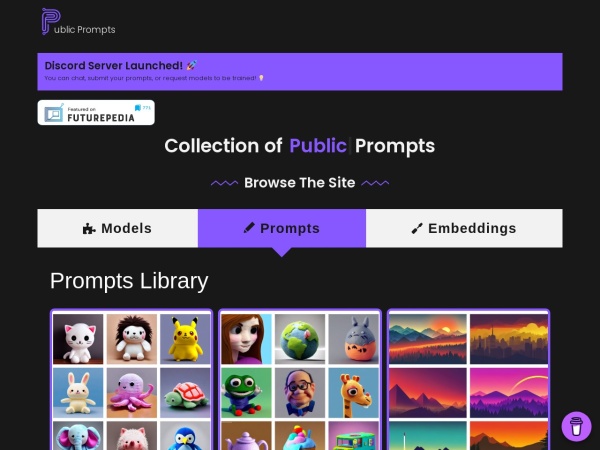Open the Discord Server Launched banner
The height and width of the screenshot is (450, 600).
point(300,72)
